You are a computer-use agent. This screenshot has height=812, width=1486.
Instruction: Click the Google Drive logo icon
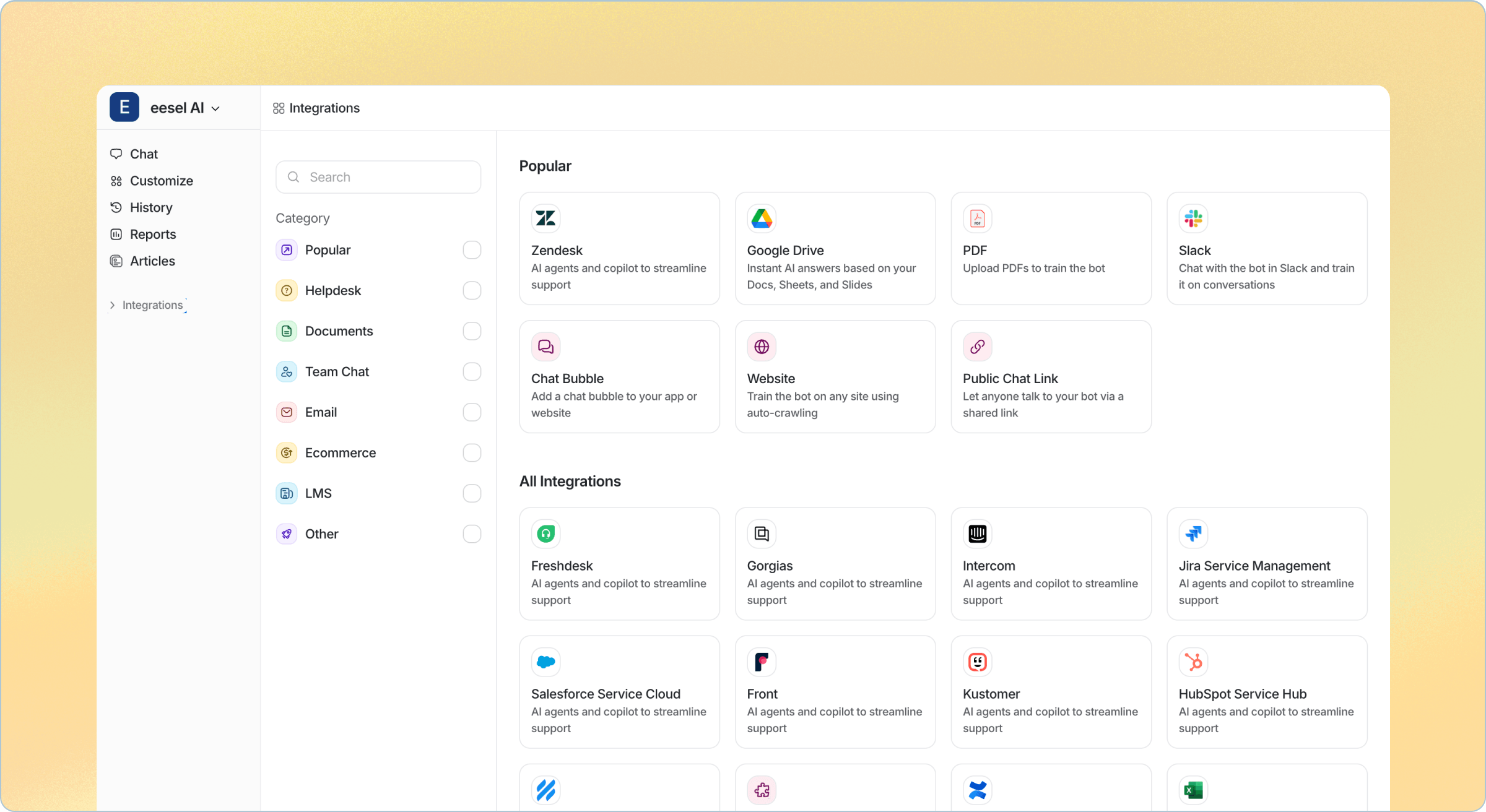[x=762, y=218]
